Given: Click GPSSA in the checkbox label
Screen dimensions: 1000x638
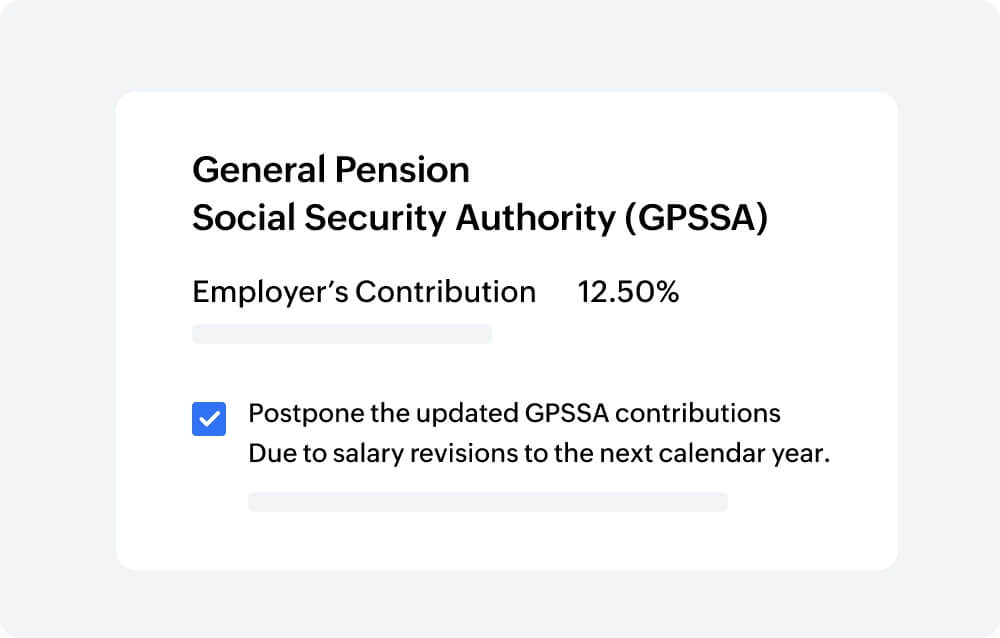Looking at the screenshot, I should 568,413.
